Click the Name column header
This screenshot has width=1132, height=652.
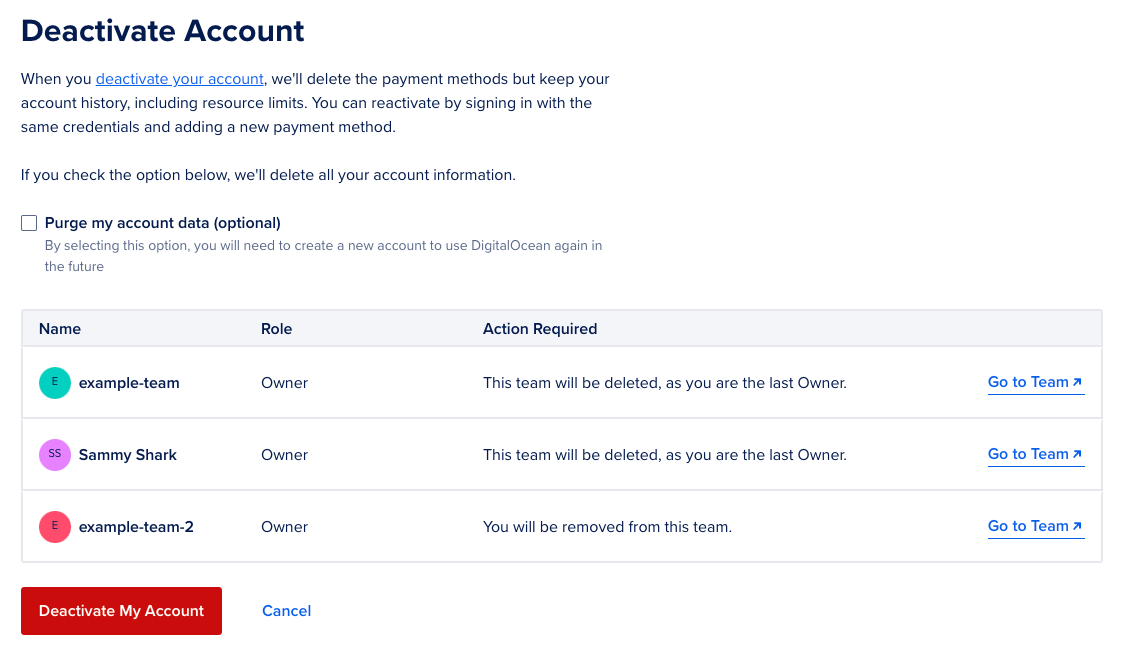coord(60,328)
